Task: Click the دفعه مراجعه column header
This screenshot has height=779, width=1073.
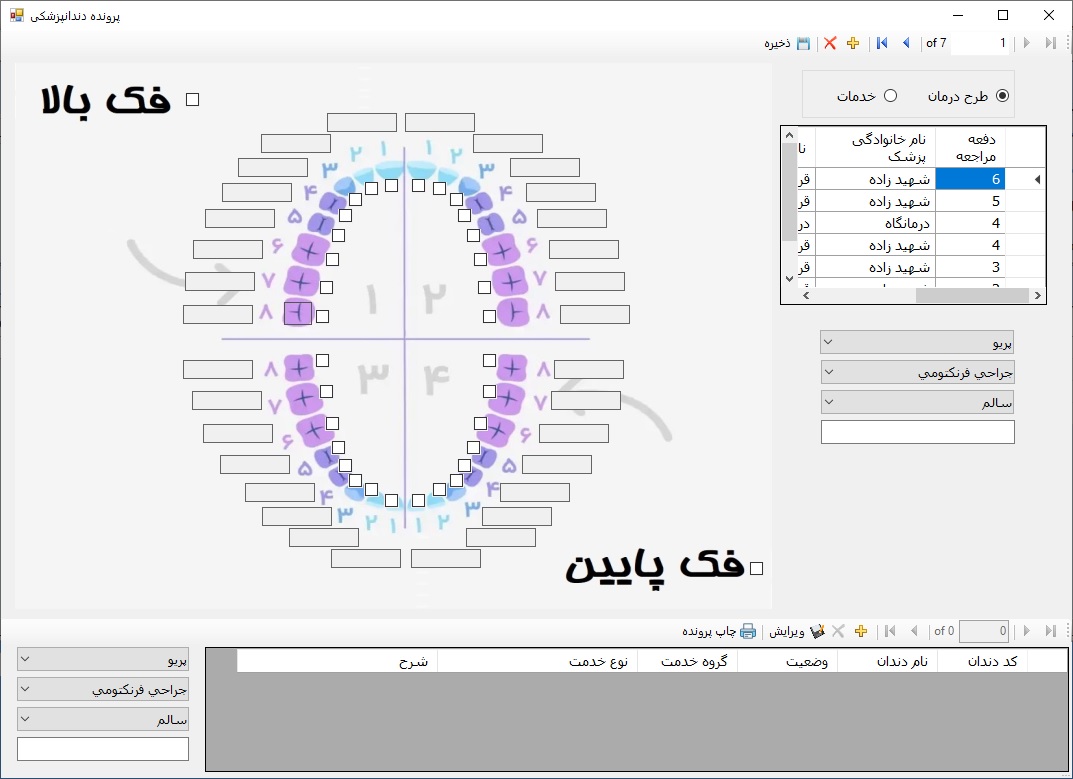Action: coord(969,148)
